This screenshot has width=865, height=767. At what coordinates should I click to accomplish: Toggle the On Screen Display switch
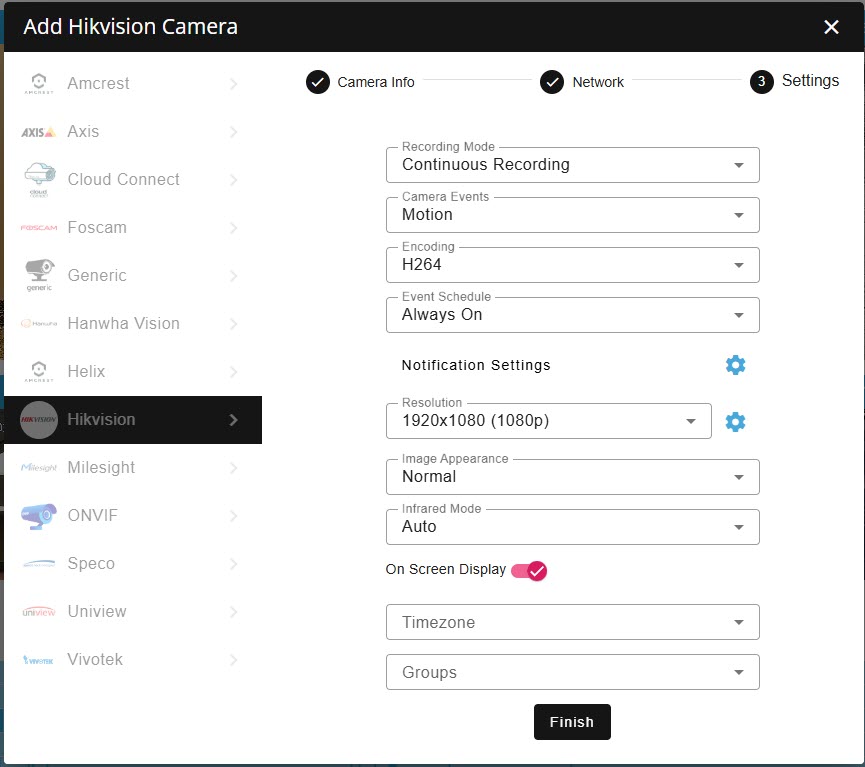coord(529,571)
